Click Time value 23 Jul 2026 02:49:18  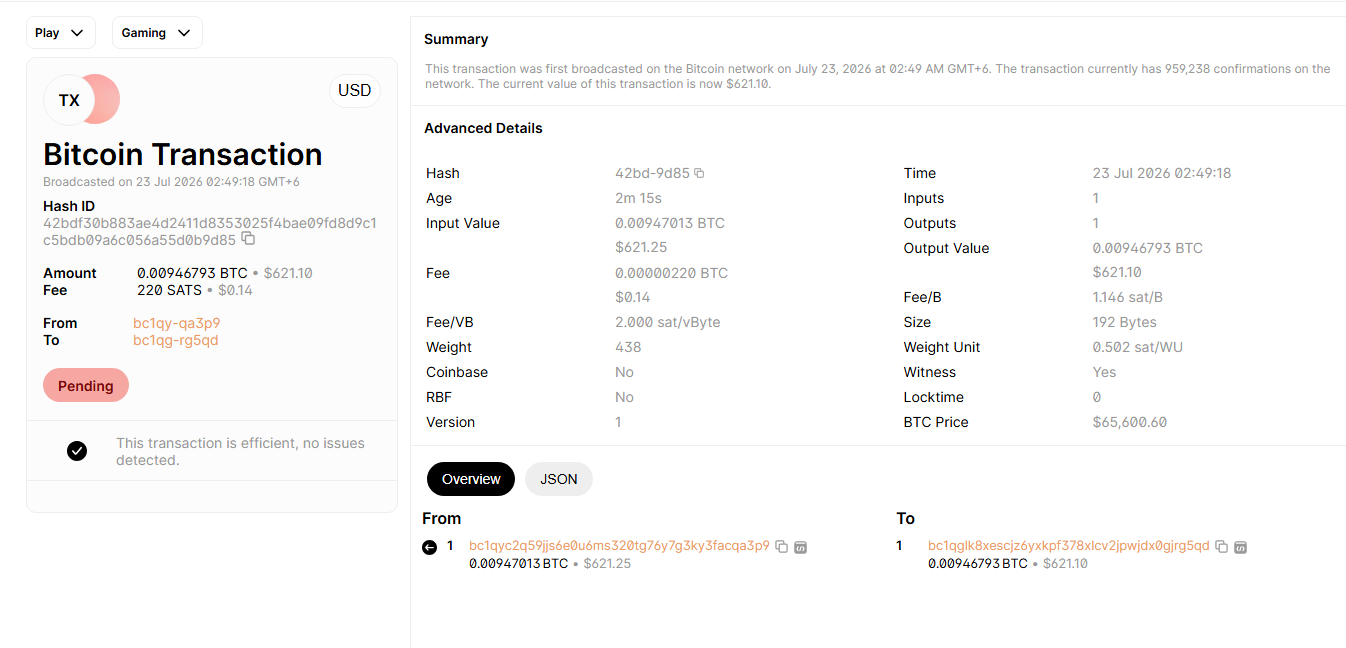[1162, 173]
